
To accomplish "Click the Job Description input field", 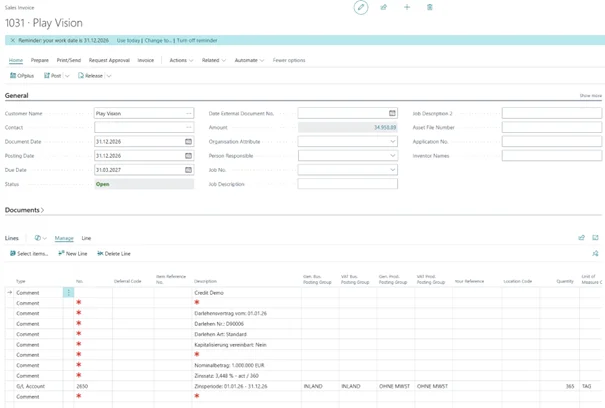I will click(347, 184).
